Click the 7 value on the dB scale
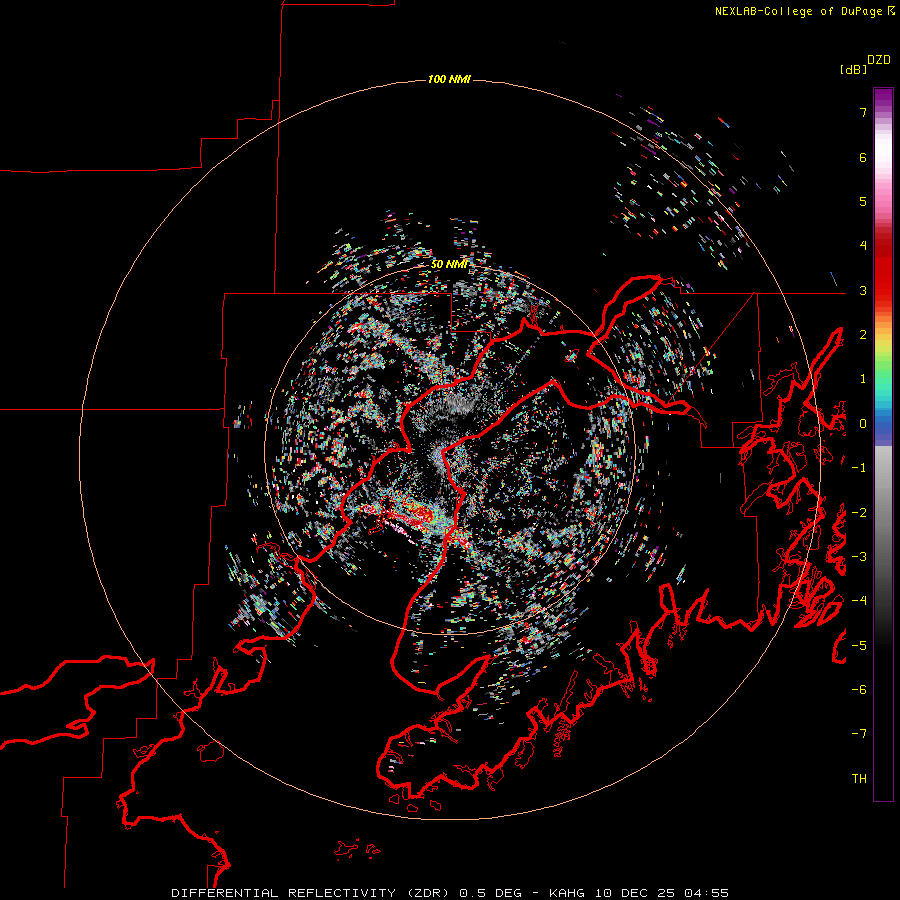 [863, 112]
